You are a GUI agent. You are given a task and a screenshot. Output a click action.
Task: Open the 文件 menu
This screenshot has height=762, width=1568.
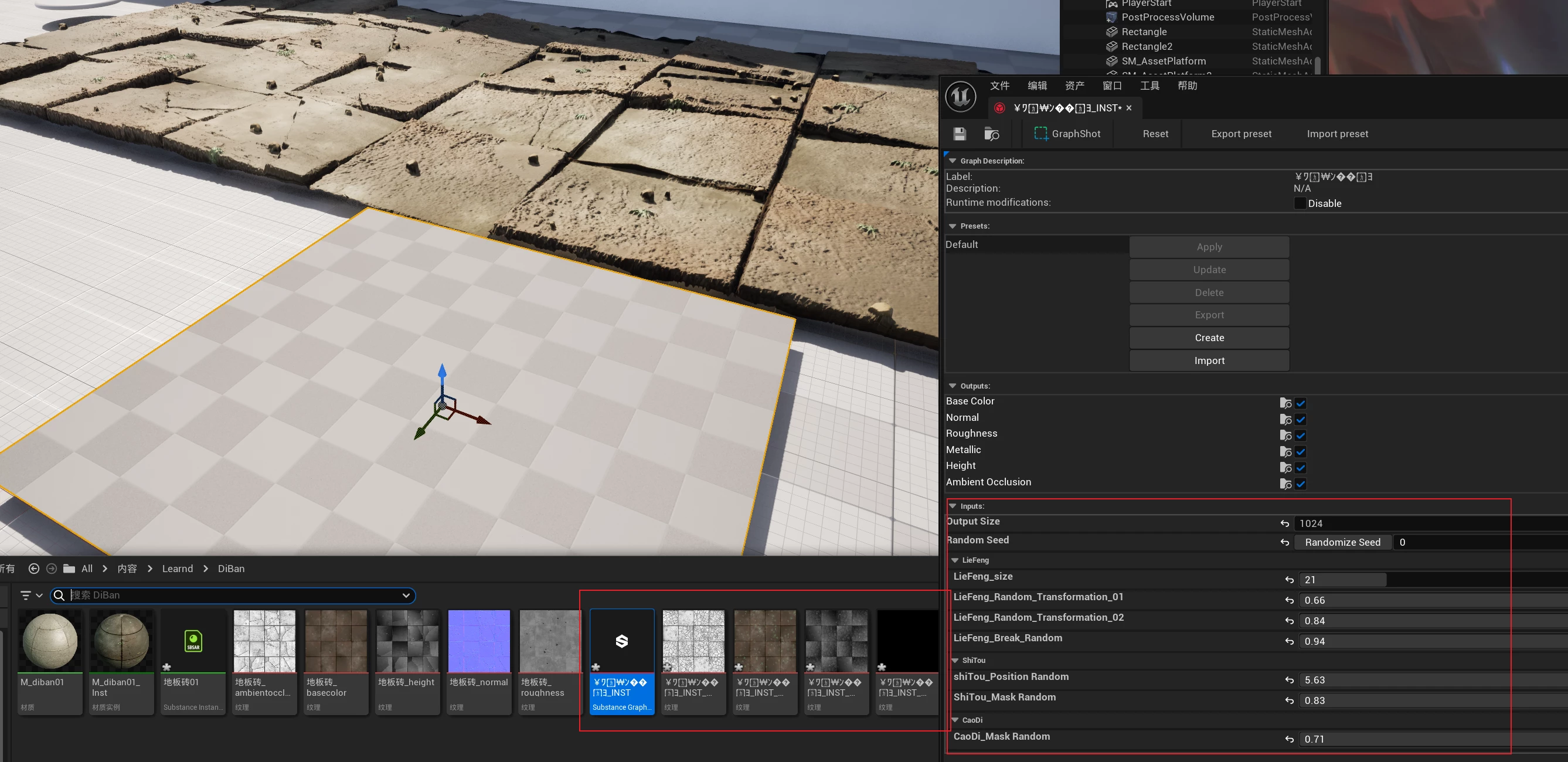click(999, 86)
